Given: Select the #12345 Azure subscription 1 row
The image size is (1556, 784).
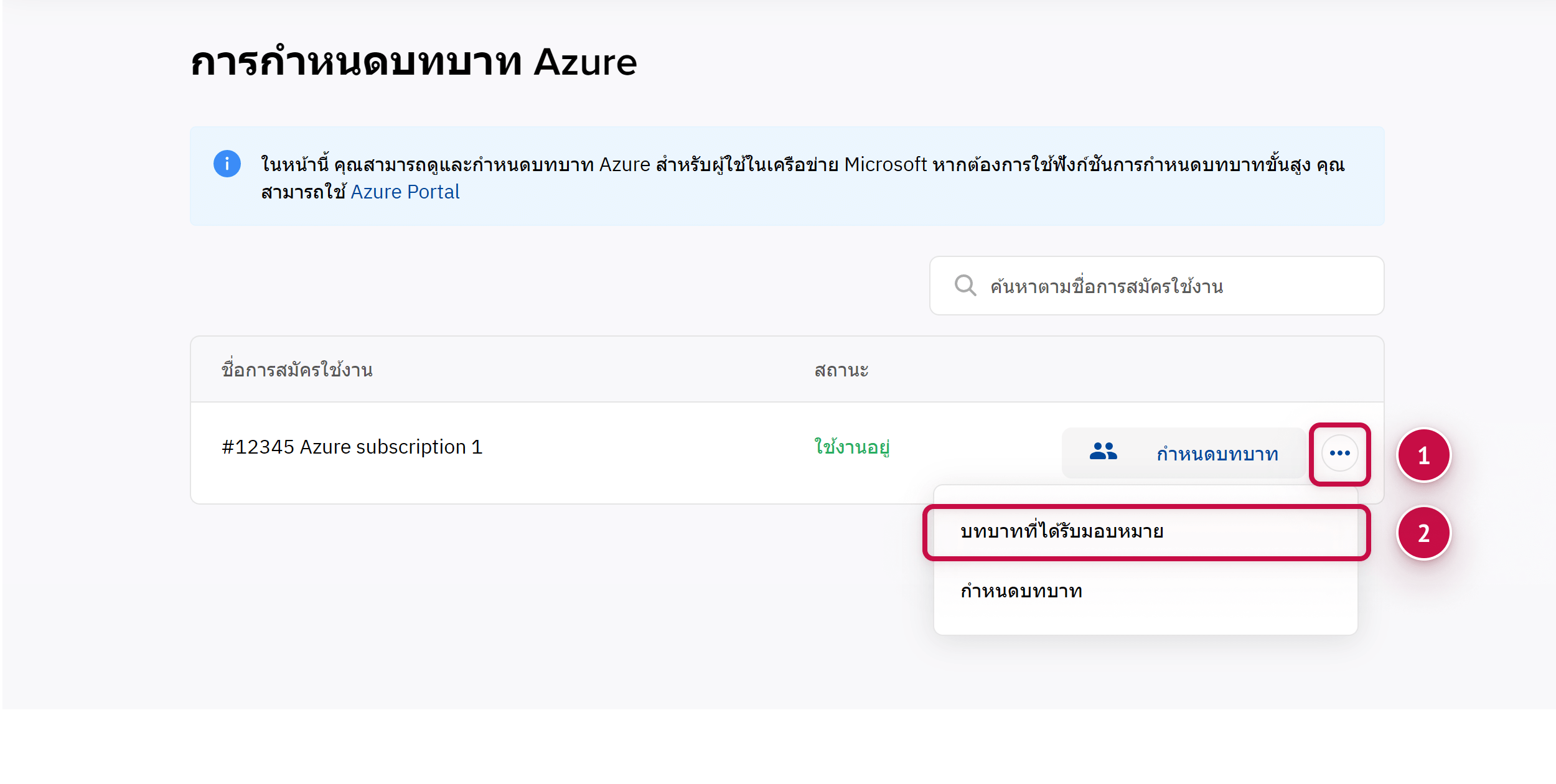Looking at the screenshot, I should point(352,447).
